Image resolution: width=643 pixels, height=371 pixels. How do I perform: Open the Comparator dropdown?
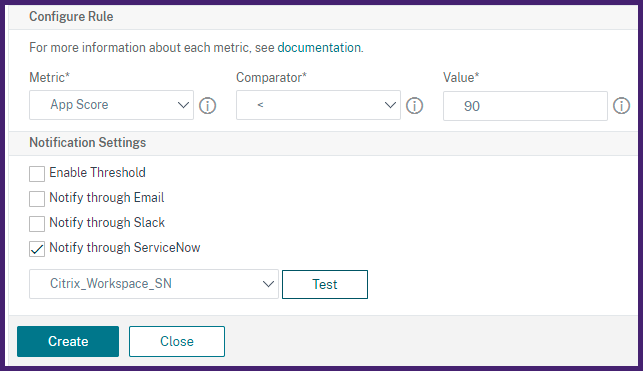point(318,105)
